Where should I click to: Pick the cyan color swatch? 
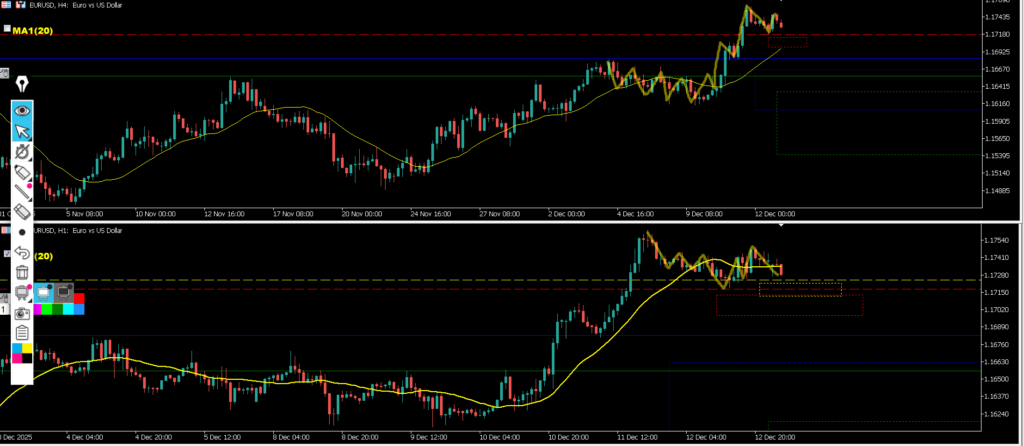(68, 310)
